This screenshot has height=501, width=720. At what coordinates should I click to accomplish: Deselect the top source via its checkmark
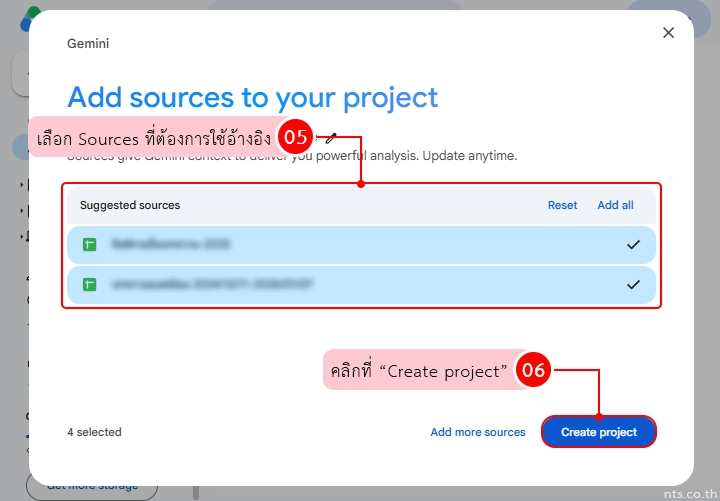(633, 245)
